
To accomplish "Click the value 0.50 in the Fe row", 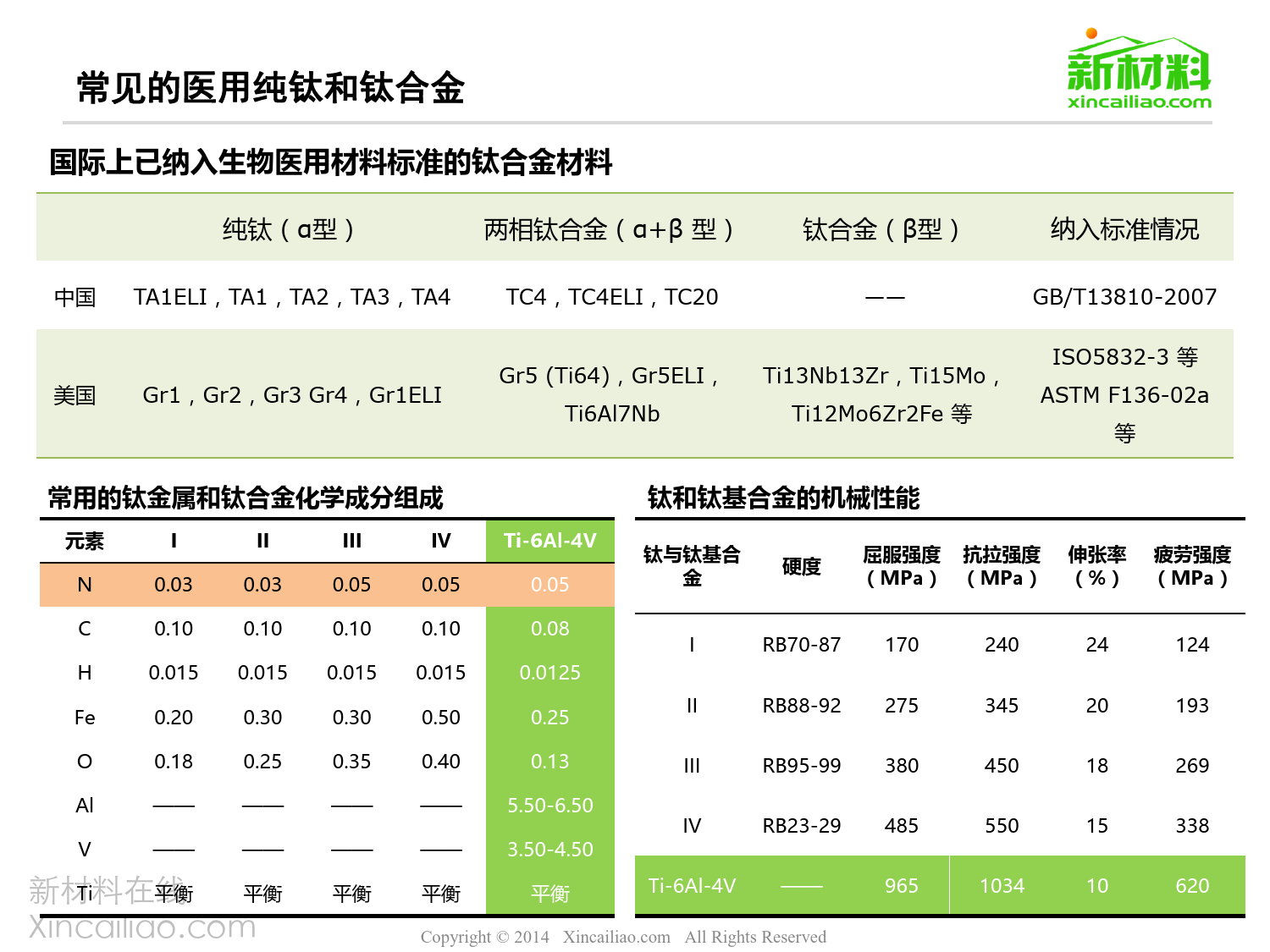I will click(441, 718).
